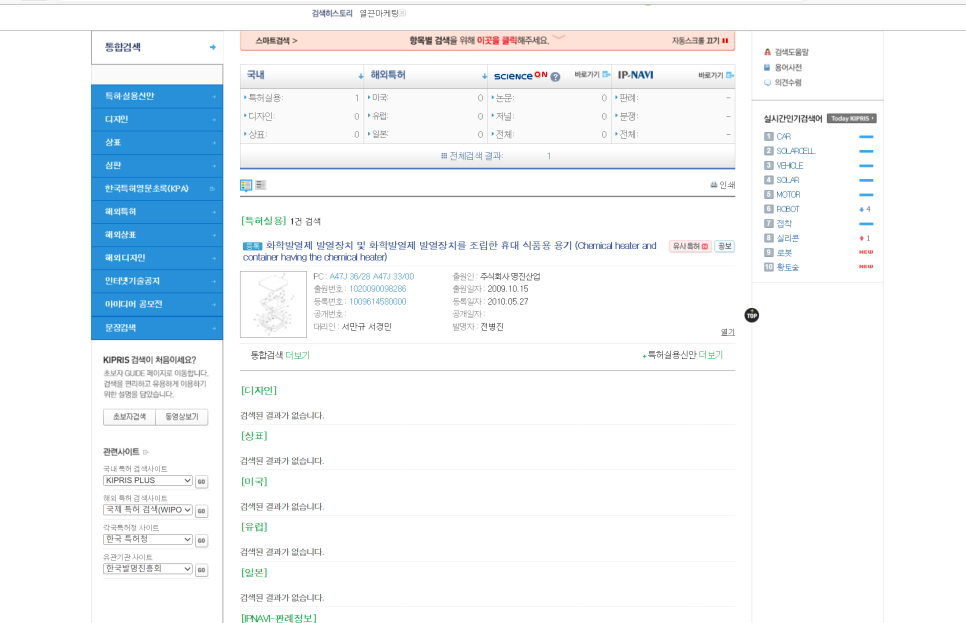Switch to the text-only list view icon
The image size is (966, 623).
pyautogui.click(x=260, y=185)
